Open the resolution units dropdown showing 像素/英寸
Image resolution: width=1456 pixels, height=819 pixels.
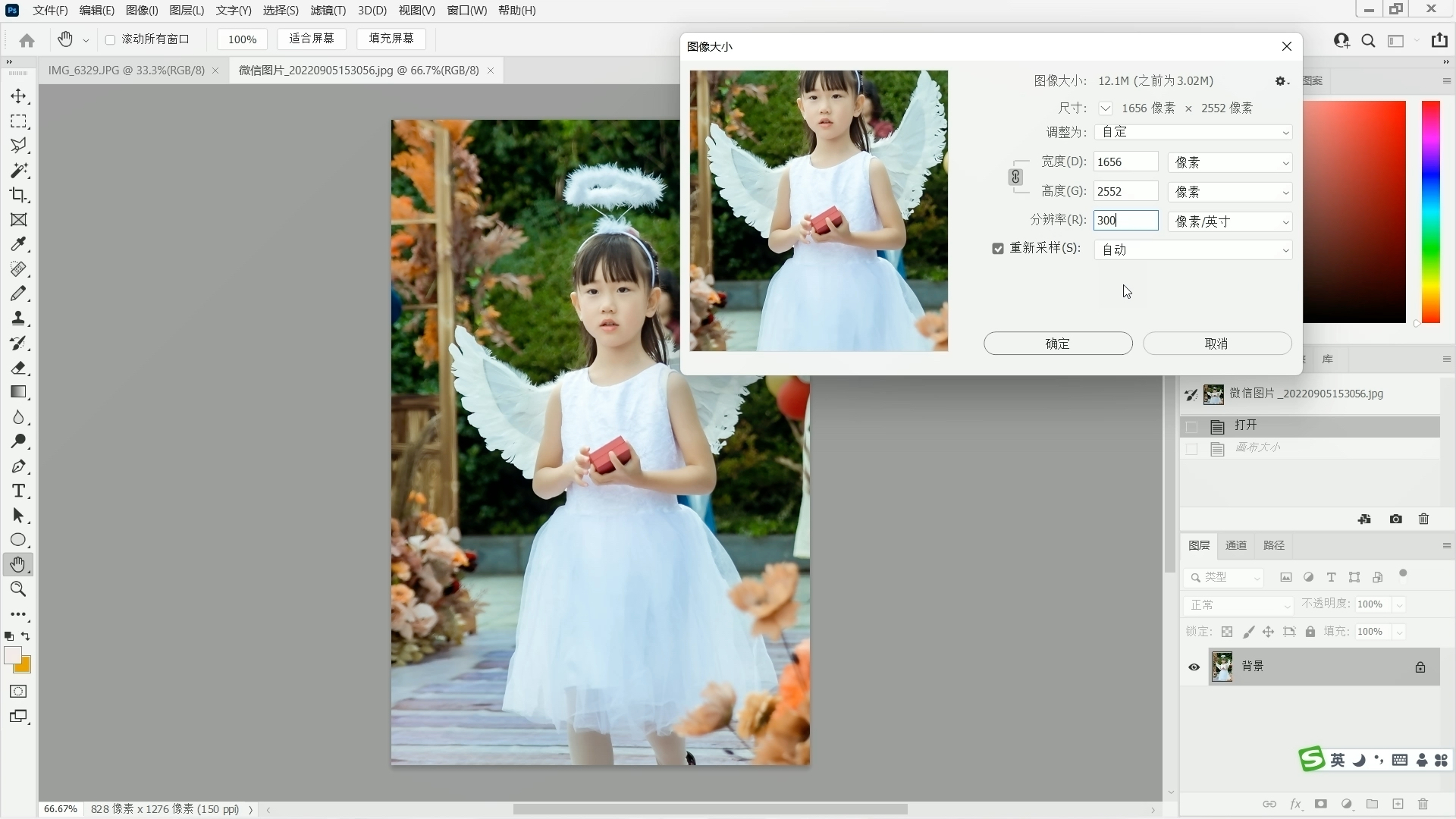1229,221
